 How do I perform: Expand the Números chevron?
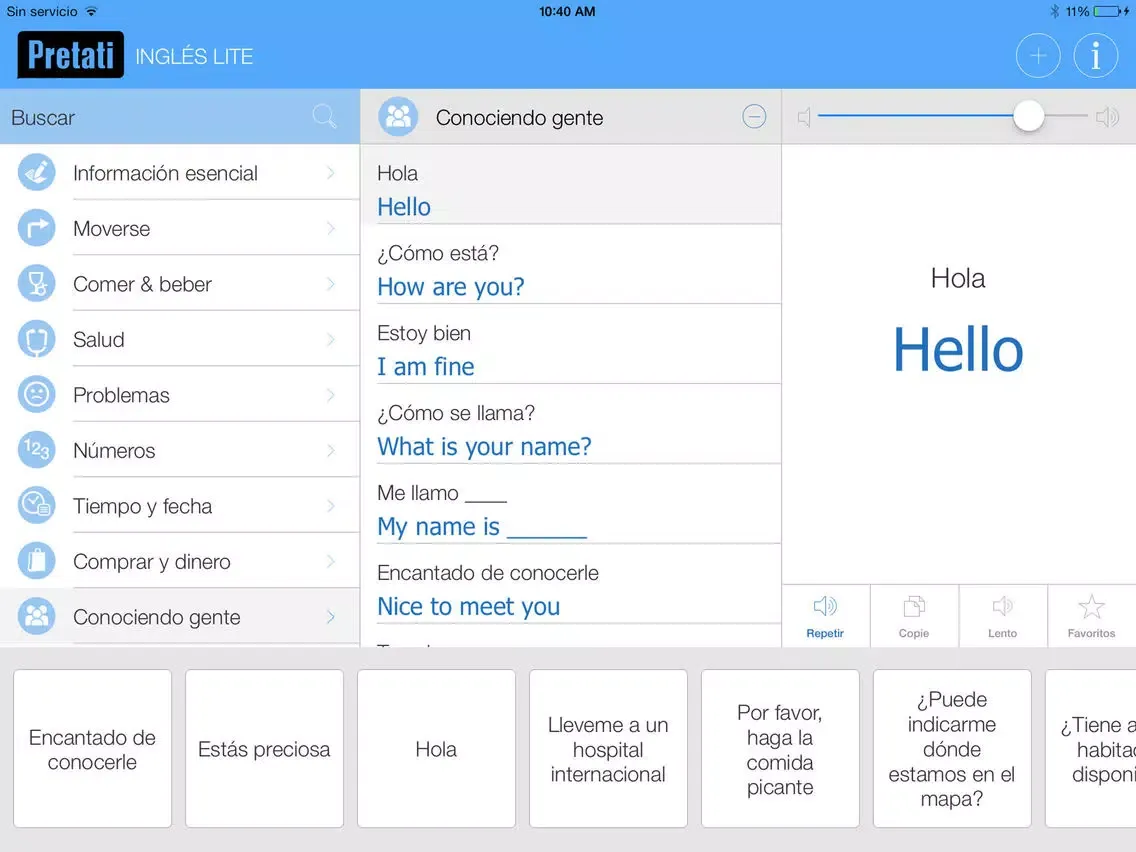tap(330, 450)
